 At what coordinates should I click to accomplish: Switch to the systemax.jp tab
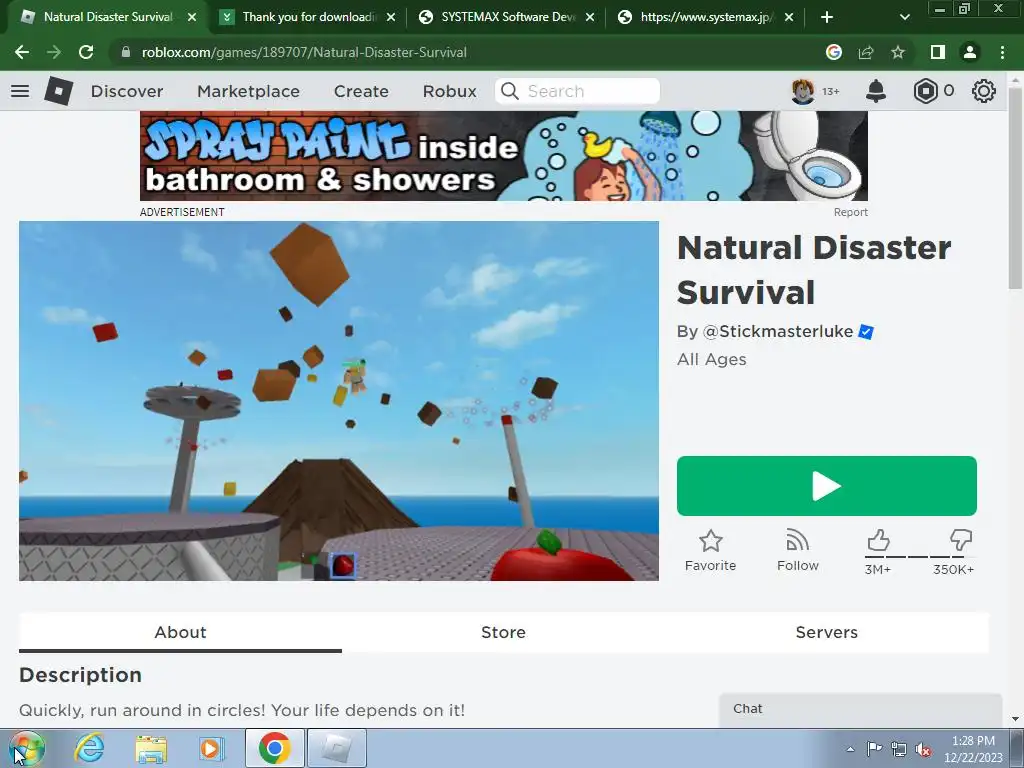tap(706, 17)
